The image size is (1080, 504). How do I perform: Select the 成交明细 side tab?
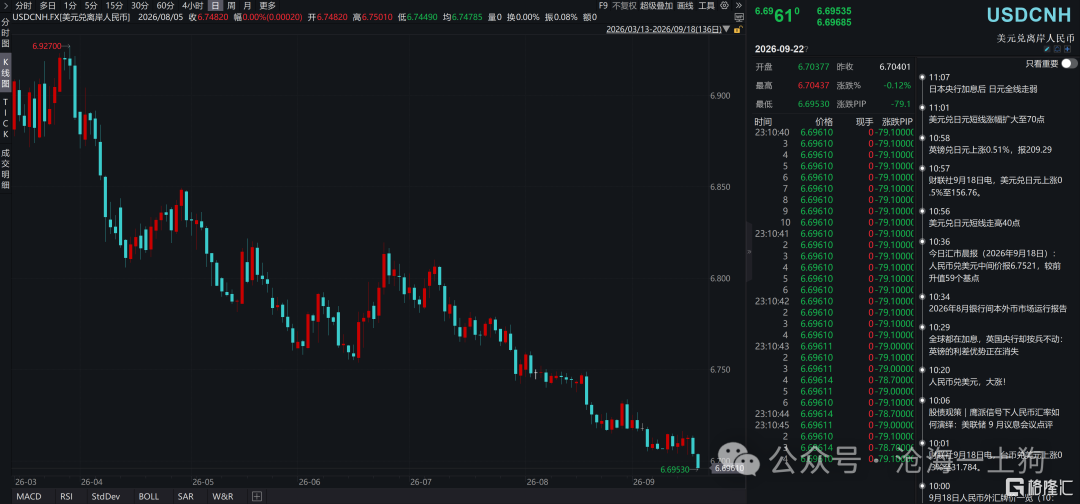pyautogui.click(x=6, y=167)
